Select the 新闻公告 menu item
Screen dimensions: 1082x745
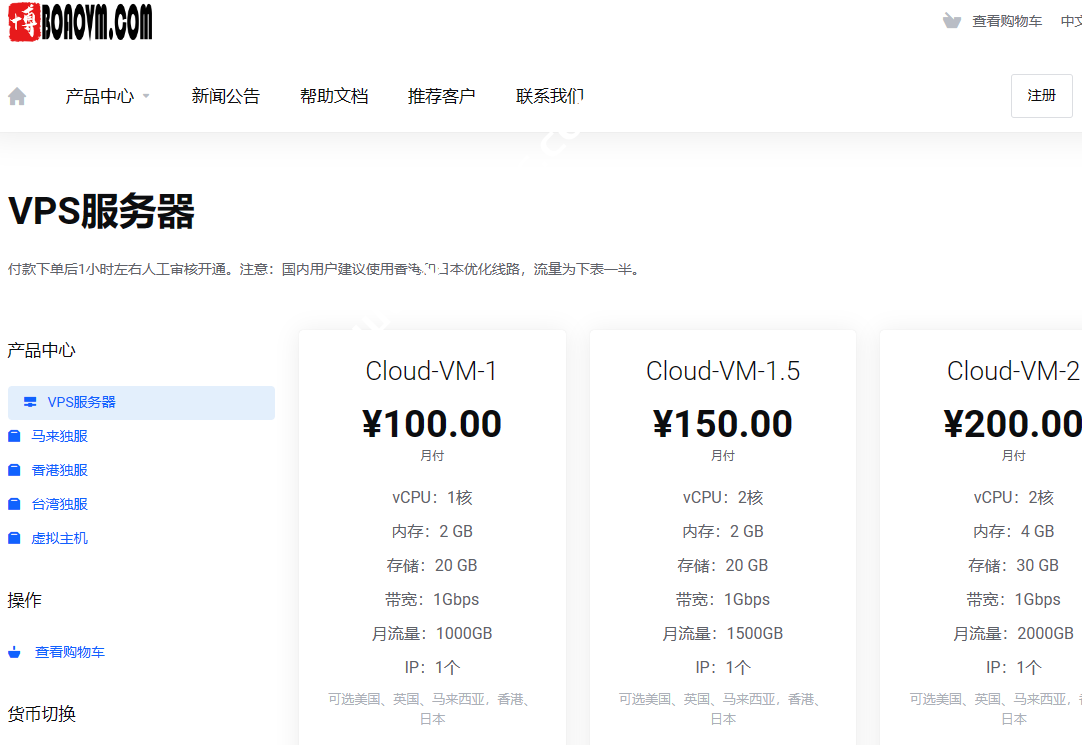pos(225,95)
